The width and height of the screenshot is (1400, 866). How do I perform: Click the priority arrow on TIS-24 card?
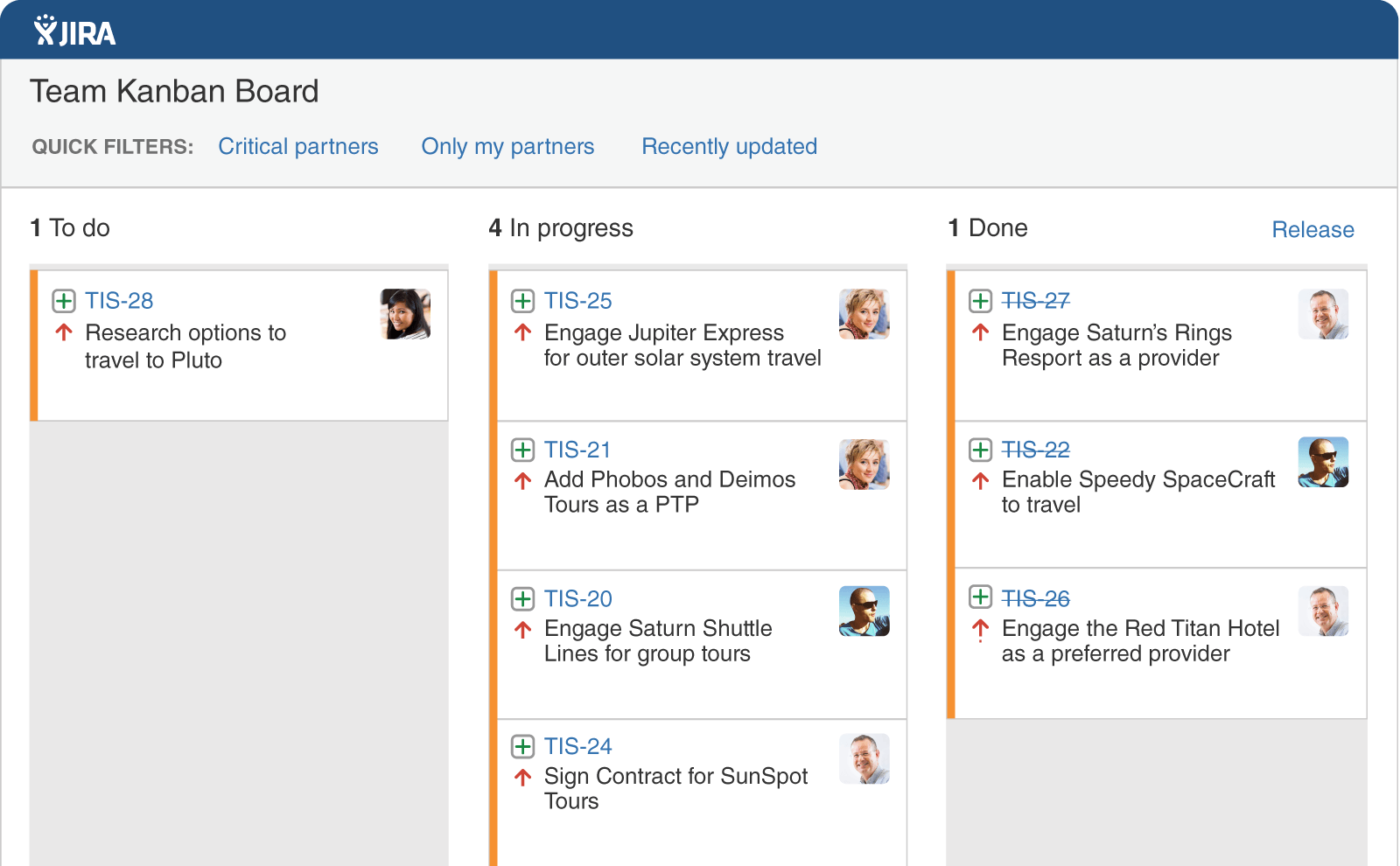522,777
